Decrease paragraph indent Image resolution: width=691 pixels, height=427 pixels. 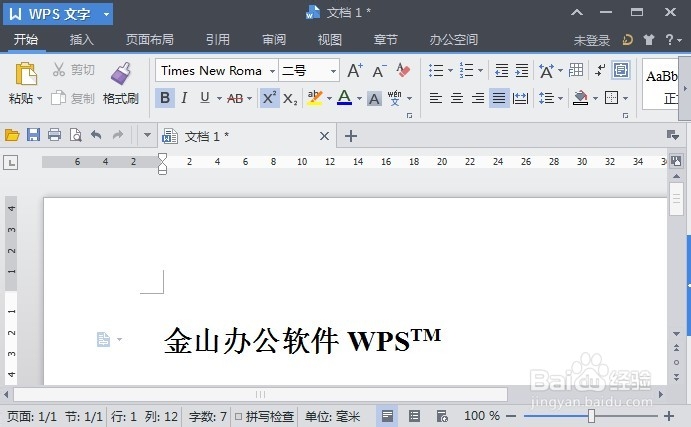click(x=502, y=71)
